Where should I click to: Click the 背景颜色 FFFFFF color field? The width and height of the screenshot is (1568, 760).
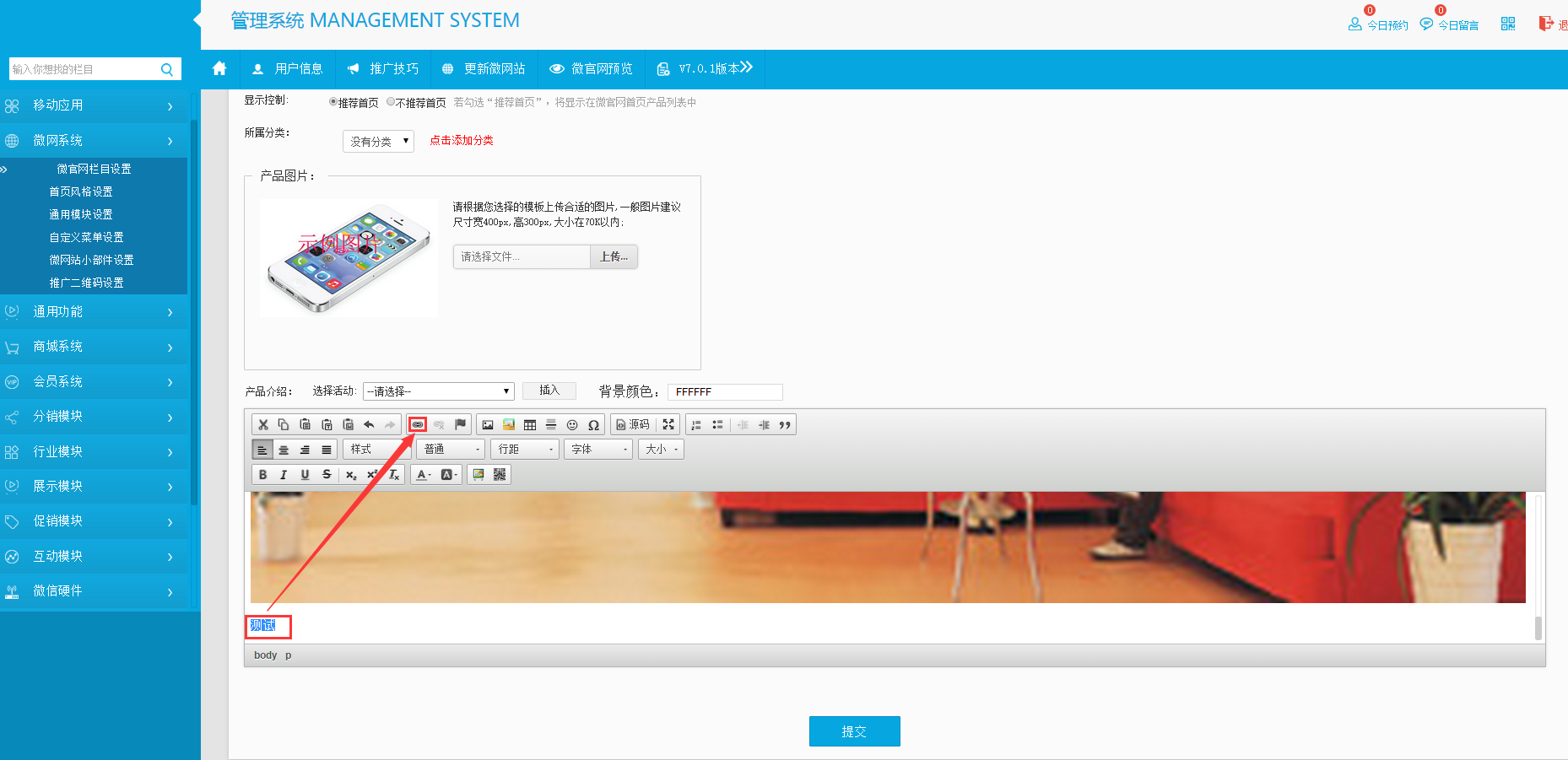tap(724, 392)
